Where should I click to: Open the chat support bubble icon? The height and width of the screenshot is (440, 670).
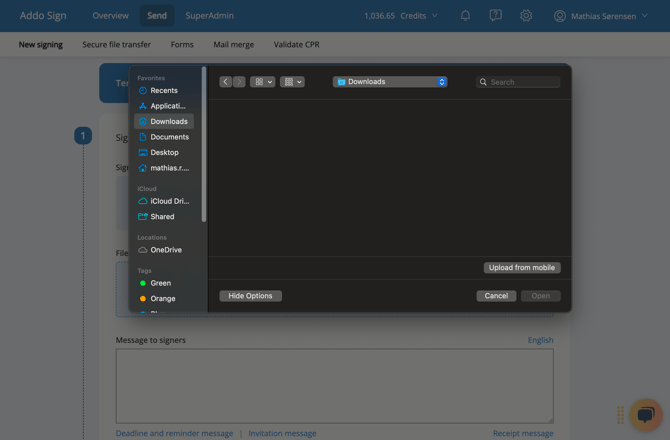(x=646, y=414)
